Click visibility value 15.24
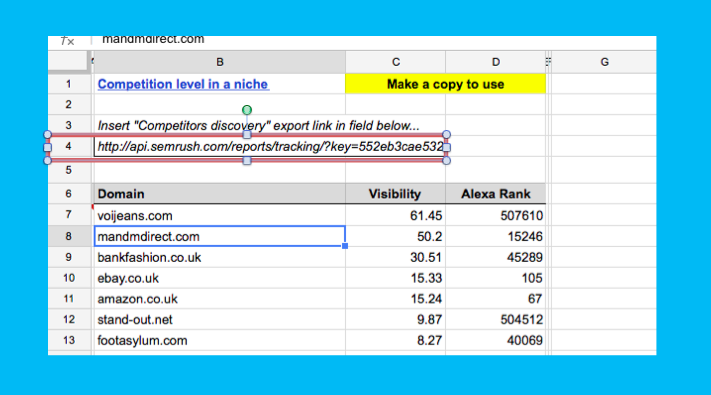This screenshot has width=711, height=395. click(426, 299)
